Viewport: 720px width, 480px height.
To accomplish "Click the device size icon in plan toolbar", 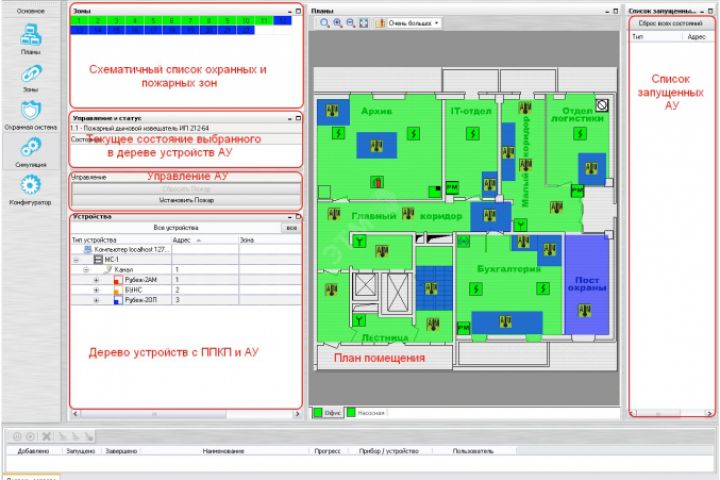I will coord(380,23).
